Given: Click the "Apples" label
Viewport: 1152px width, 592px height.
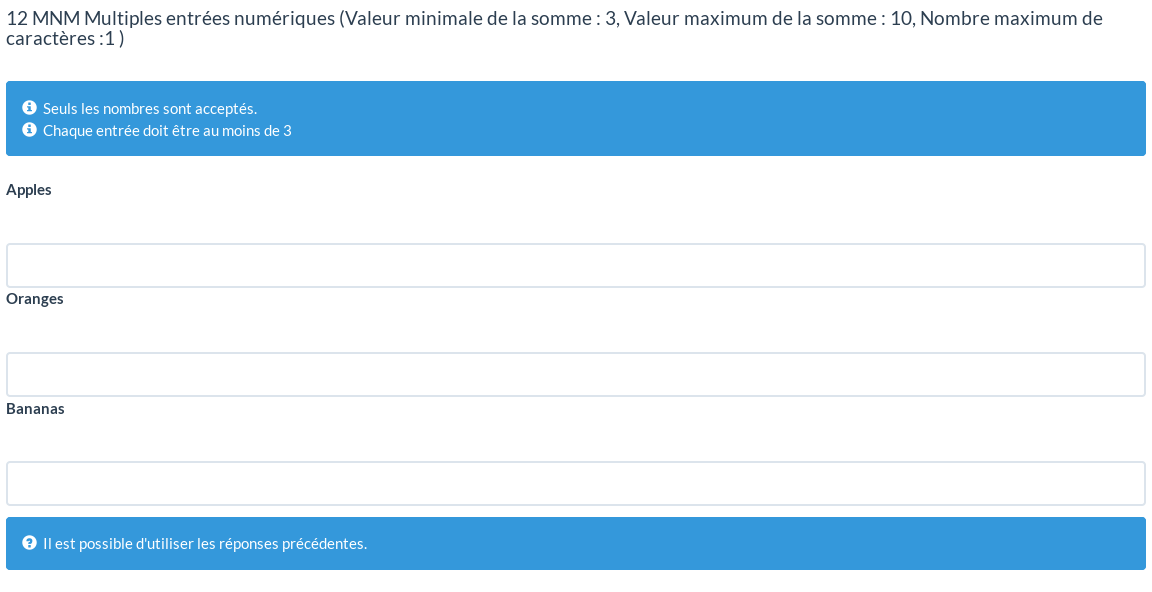Looking at the screenshot, I should (x=29, y=190).
